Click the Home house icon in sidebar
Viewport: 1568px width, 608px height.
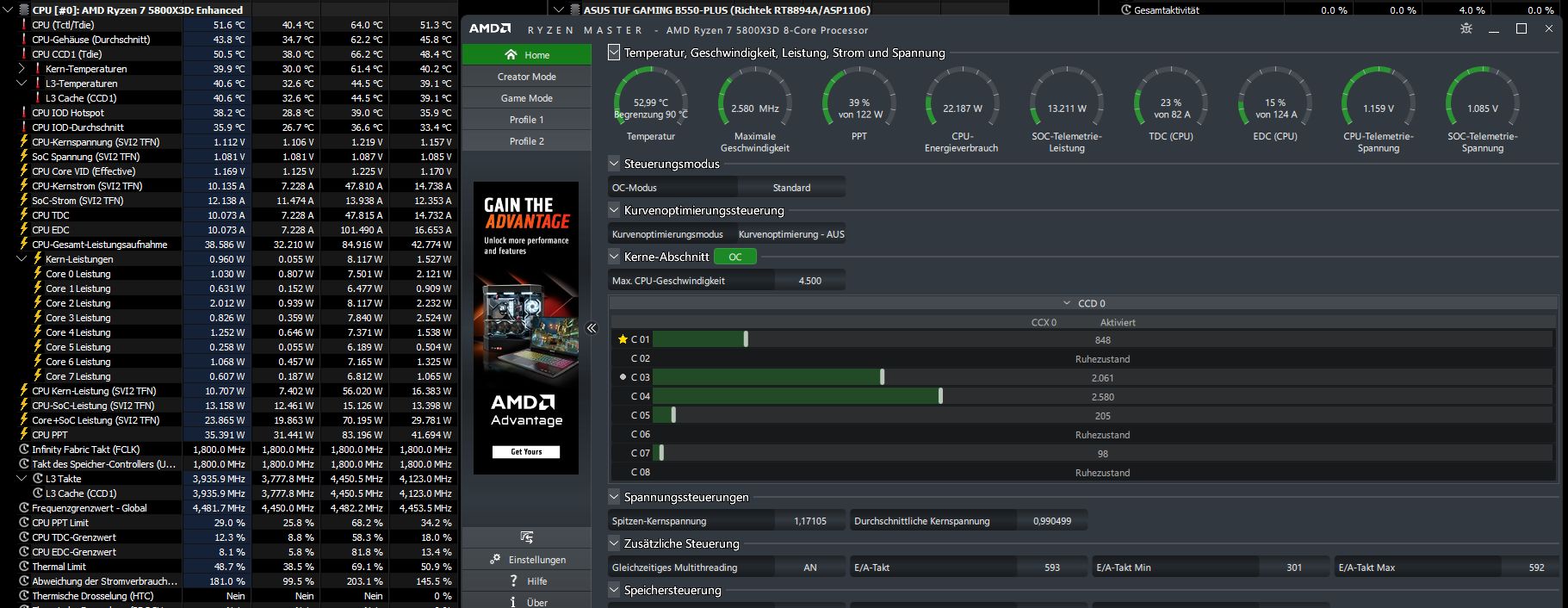511,54
